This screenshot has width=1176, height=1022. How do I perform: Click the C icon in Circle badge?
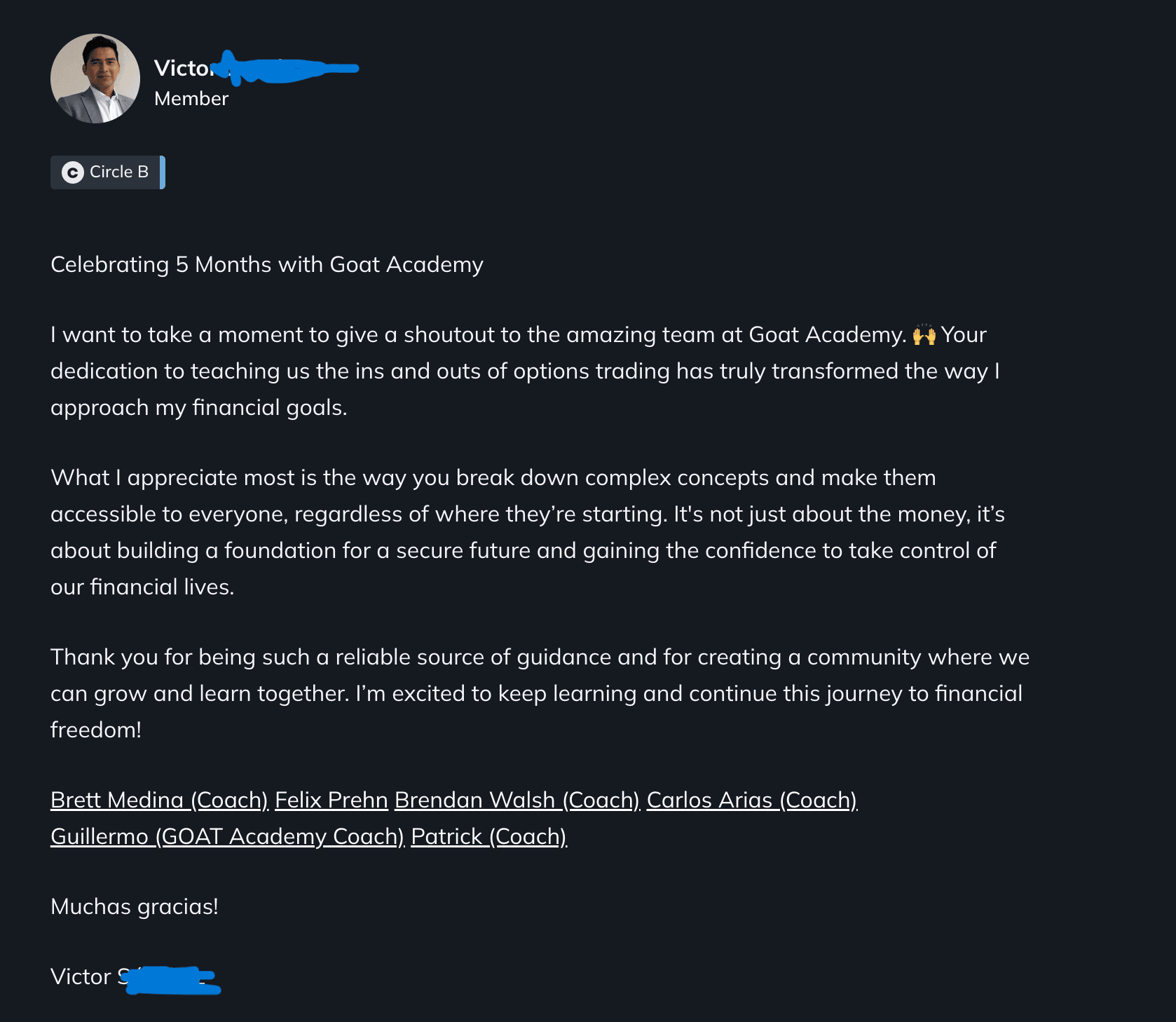(x=73, y=172)
